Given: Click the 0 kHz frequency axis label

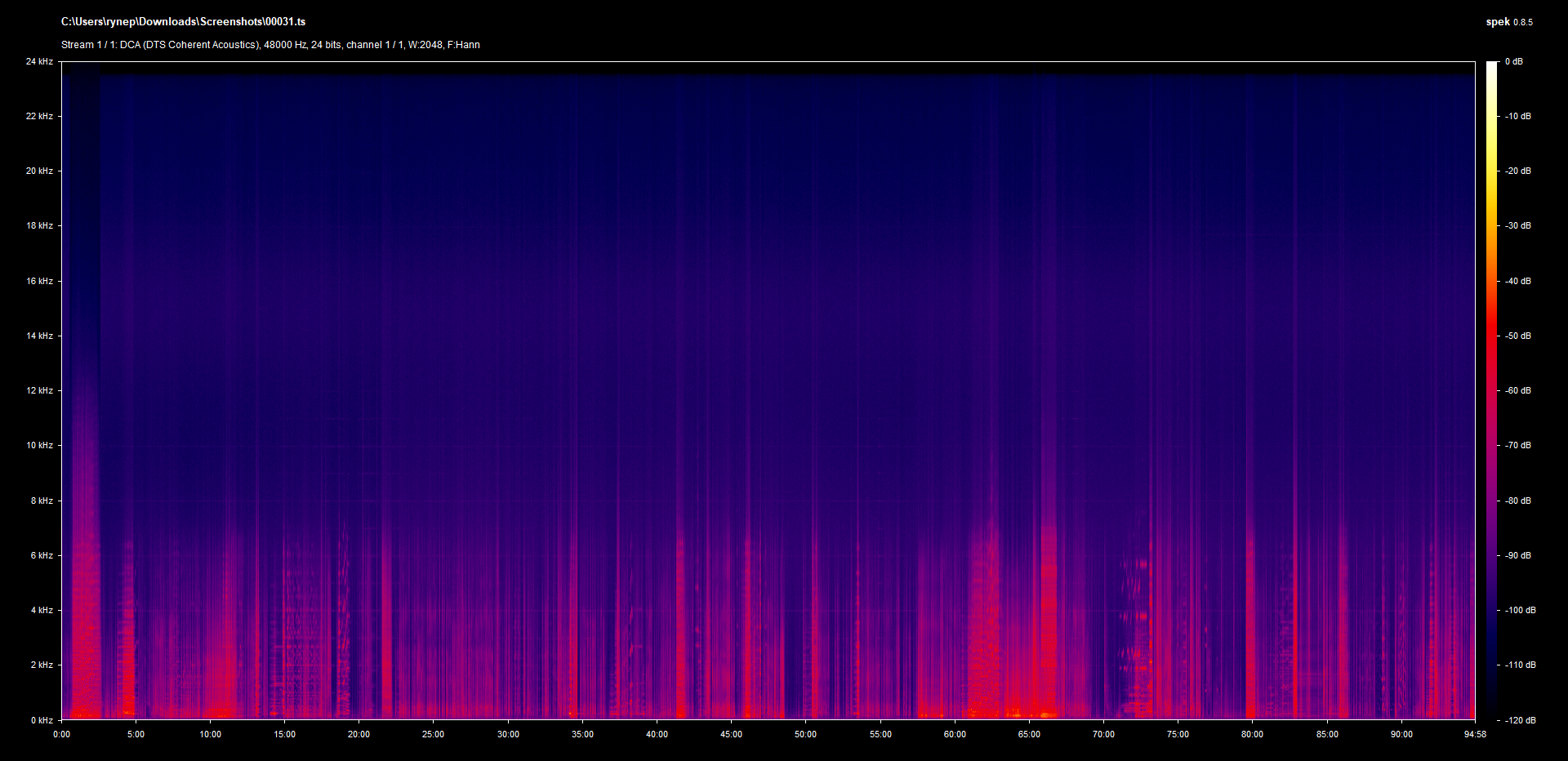Looking at the screenshot, I should pos(42,720).
